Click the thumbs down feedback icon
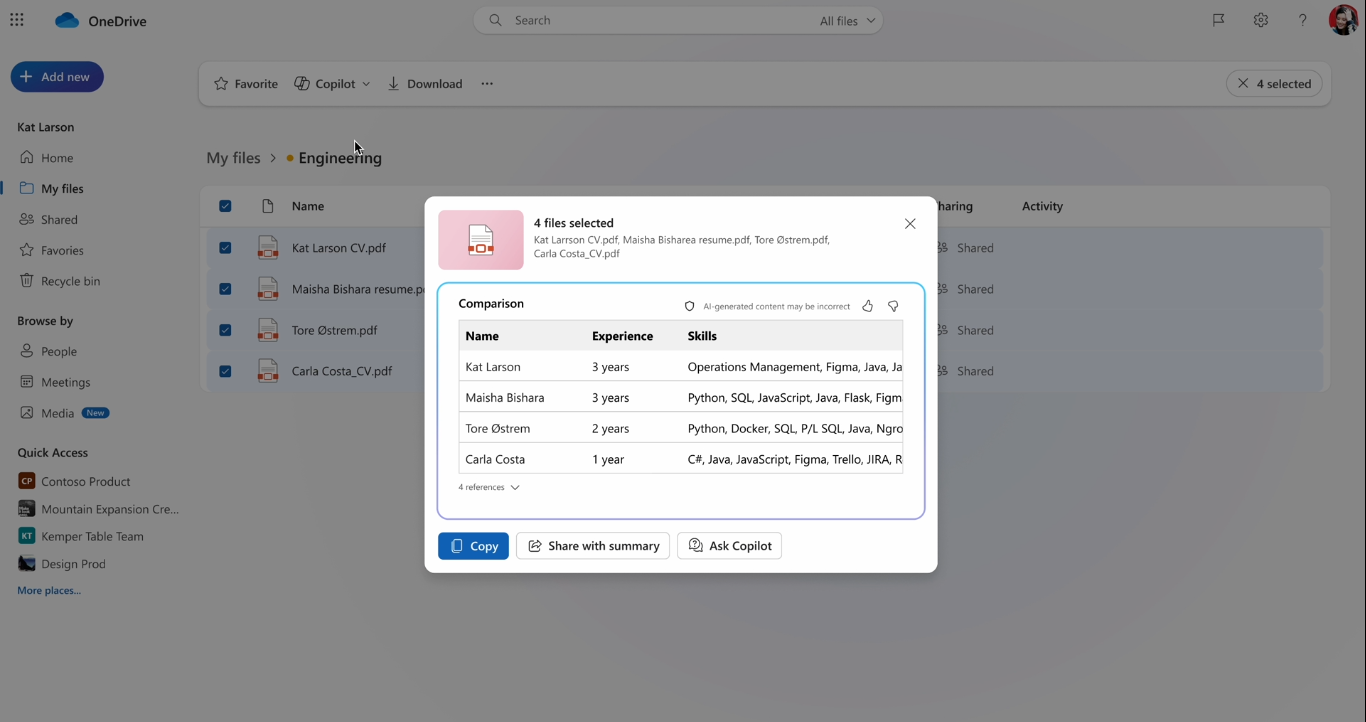The image size is (1366, 722). [x=893, y=306]
